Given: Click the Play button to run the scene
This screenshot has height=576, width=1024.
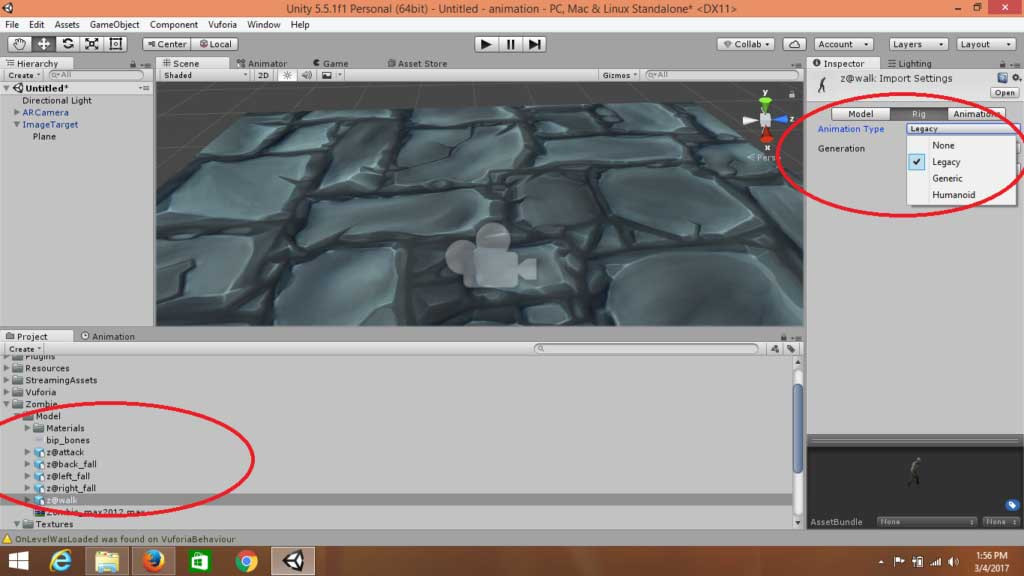Looking at the screenshot, I should pyautogui.click(x=485, y=43).
